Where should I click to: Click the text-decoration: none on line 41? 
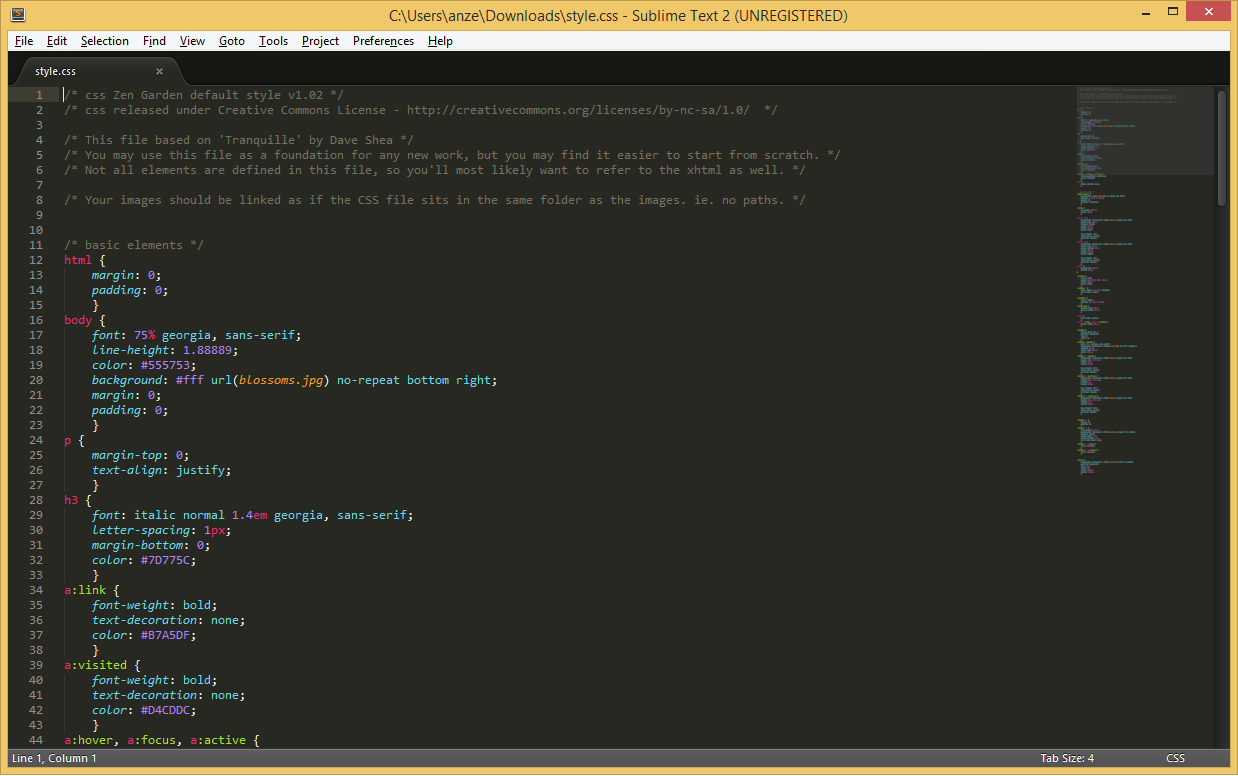click(169, 695)
